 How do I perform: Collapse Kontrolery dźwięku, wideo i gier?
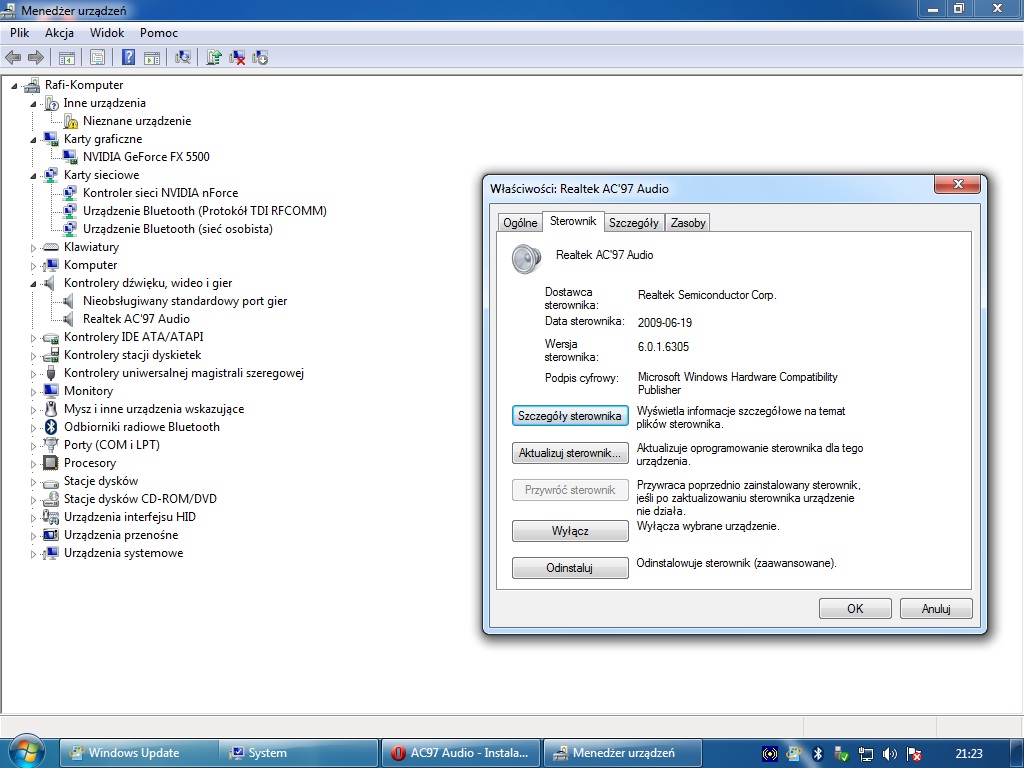coord(33,283)
